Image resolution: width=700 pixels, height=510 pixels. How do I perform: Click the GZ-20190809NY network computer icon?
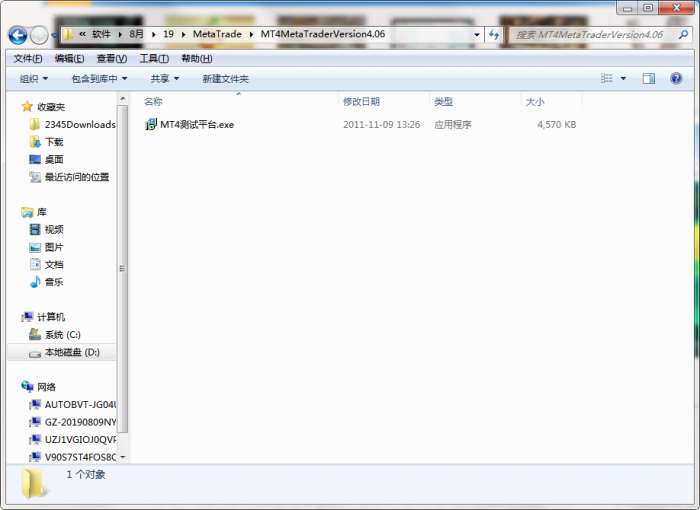click(x=35, y=422)
